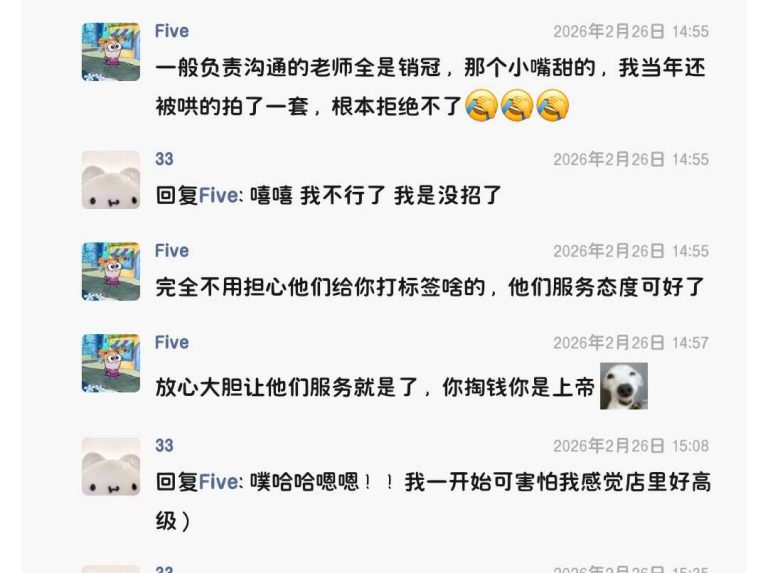The image size is (768, 573).
Task: Click 33's cat avatar on the 嘻嘻 reply
Action: click(111, 180)
